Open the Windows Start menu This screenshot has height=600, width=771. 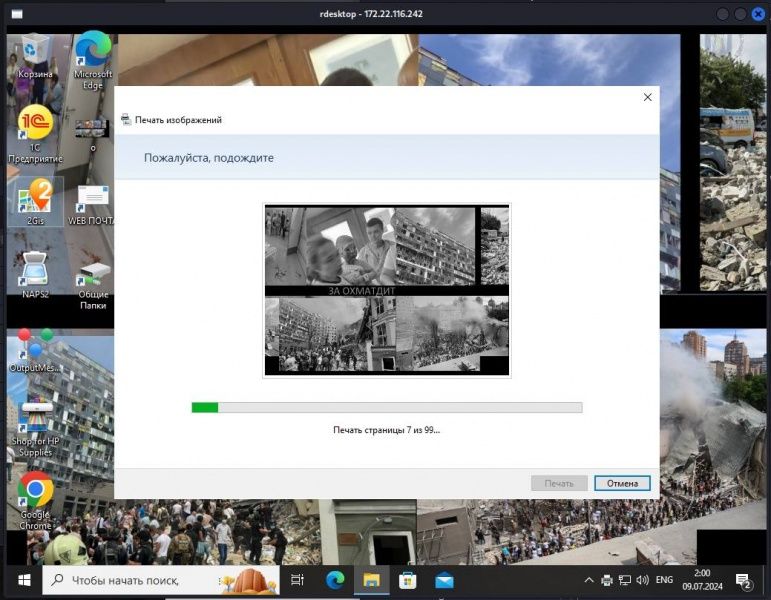(22, 580)
